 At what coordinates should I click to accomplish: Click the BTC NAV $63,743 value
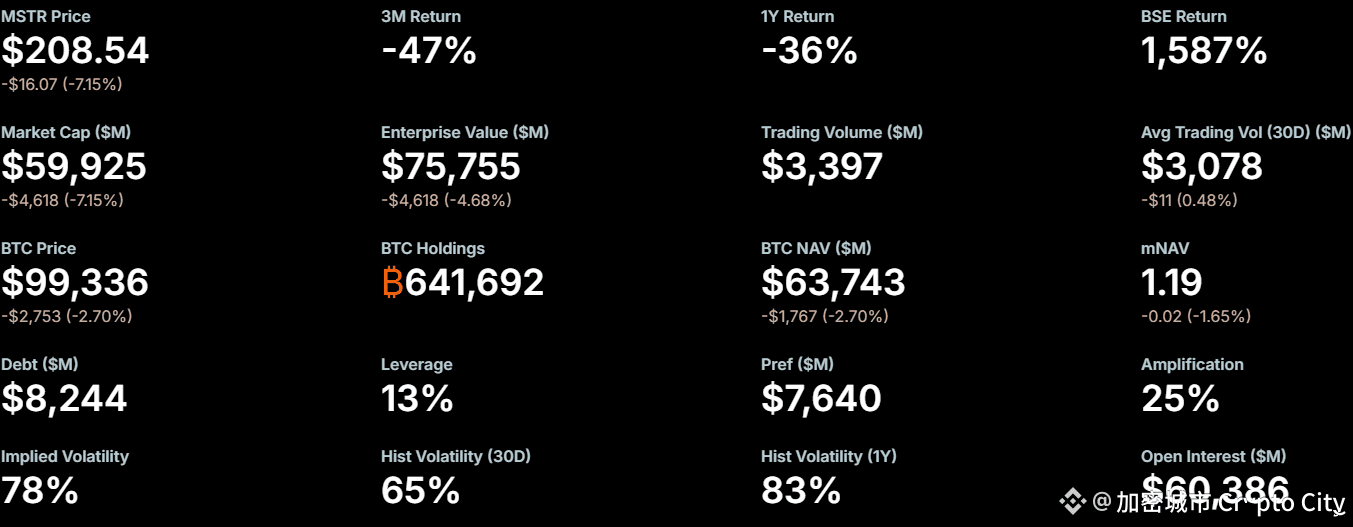tap(833, 283)
